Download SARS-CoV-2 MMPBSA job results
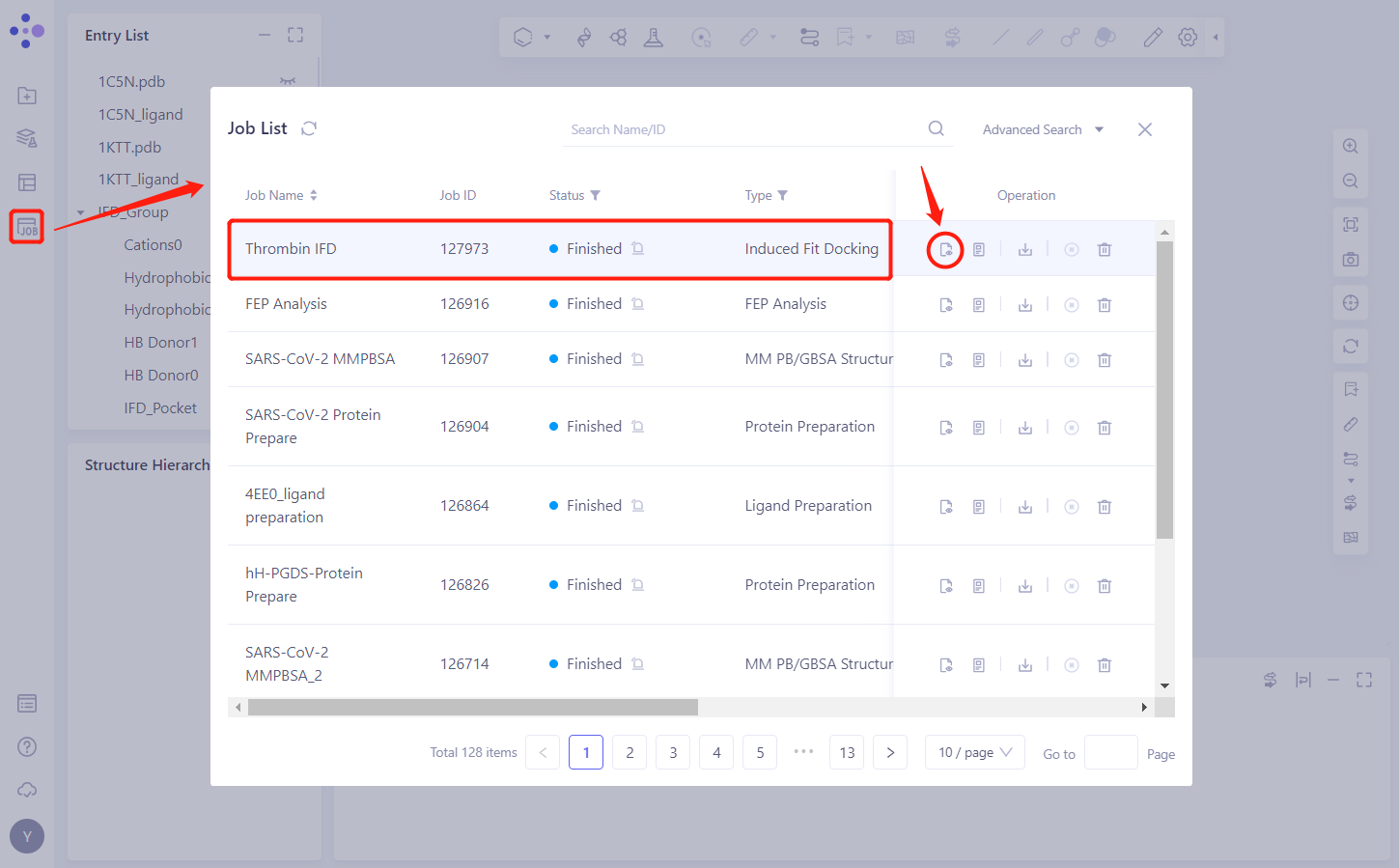Screen dimensions: 1399x868 (1025, 360)
